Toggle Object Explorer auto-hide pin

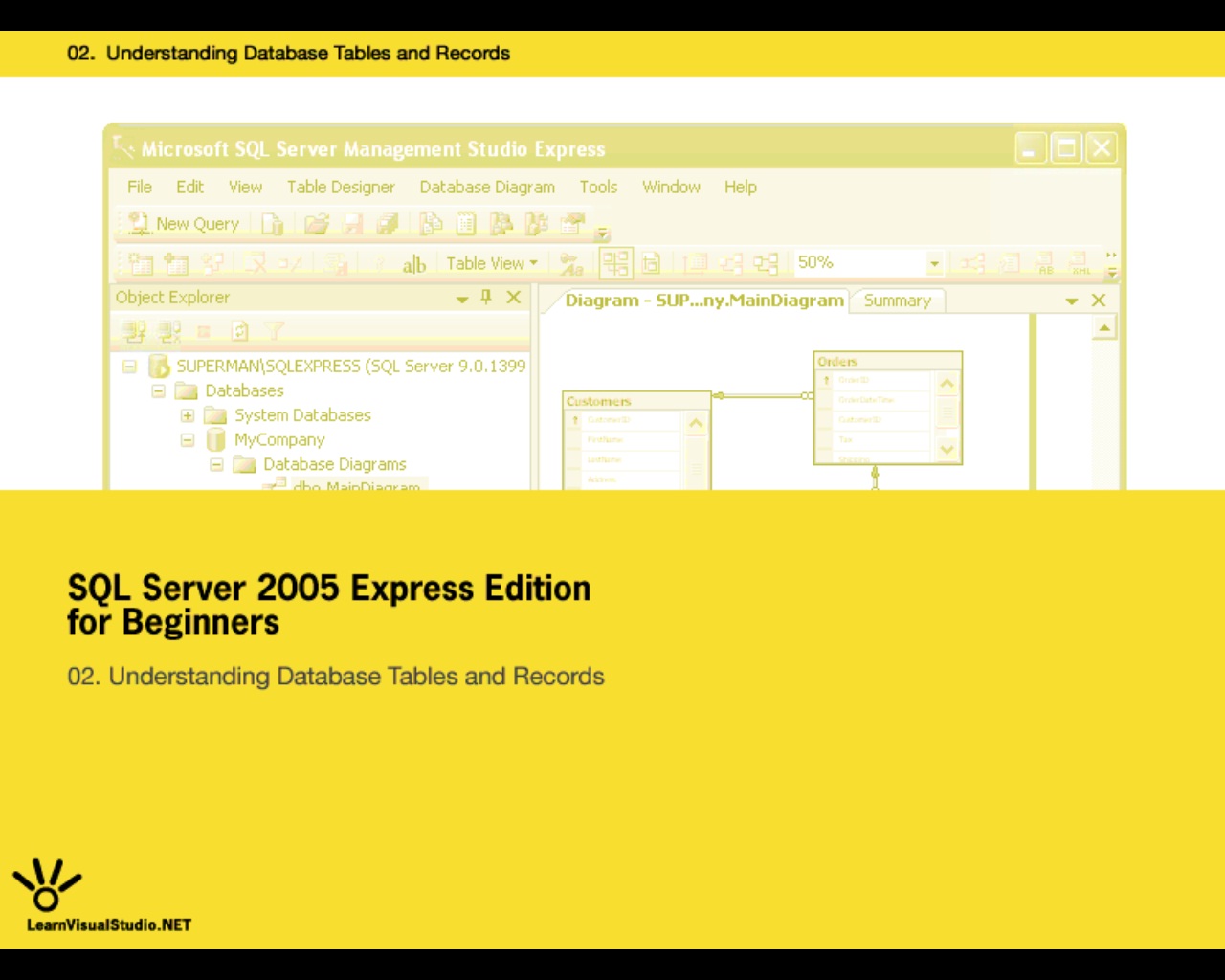(486, 297)
